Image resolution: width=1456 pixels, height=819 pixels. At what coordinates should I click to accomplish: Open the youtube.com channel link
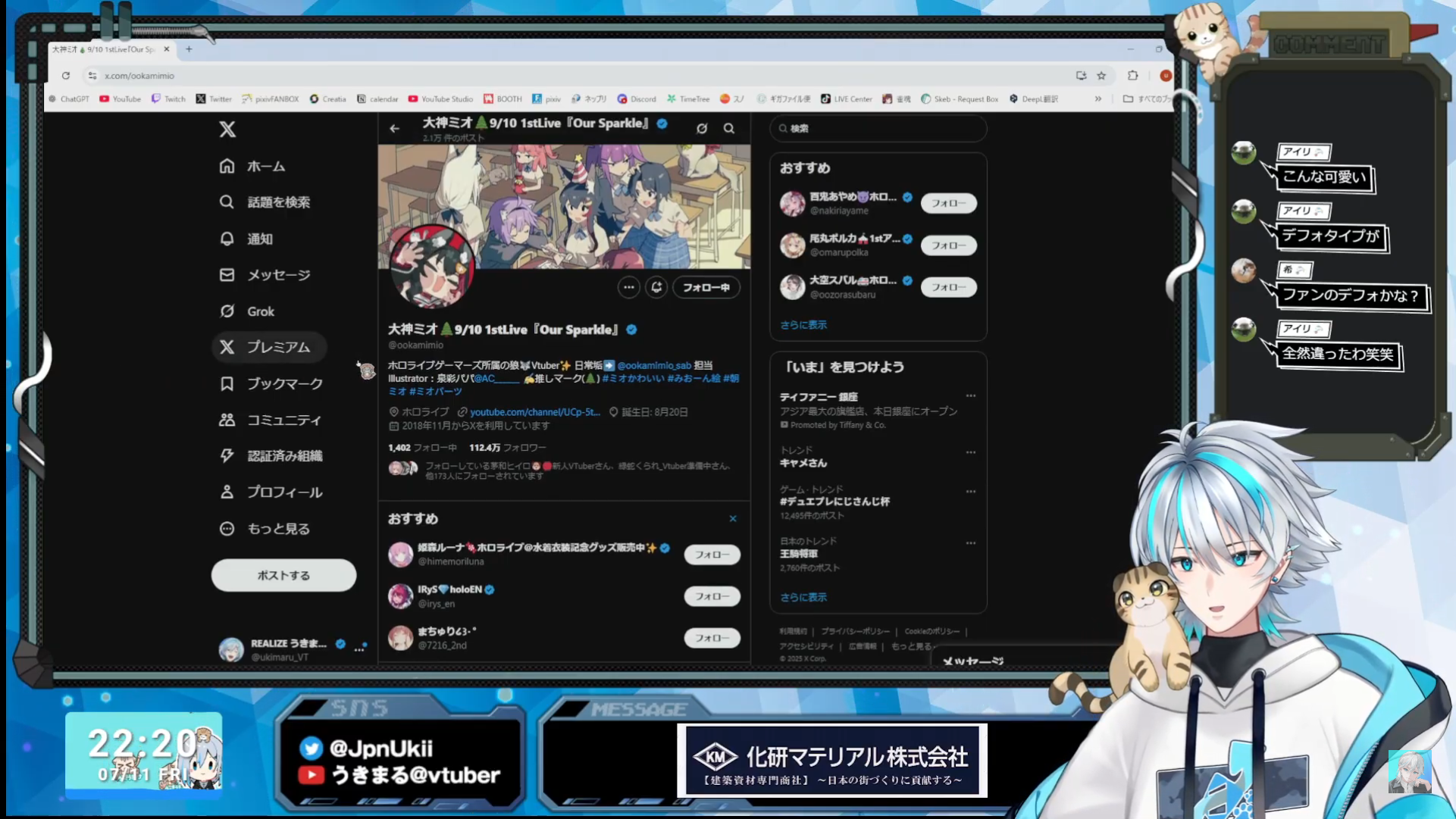tap(534, 412)
